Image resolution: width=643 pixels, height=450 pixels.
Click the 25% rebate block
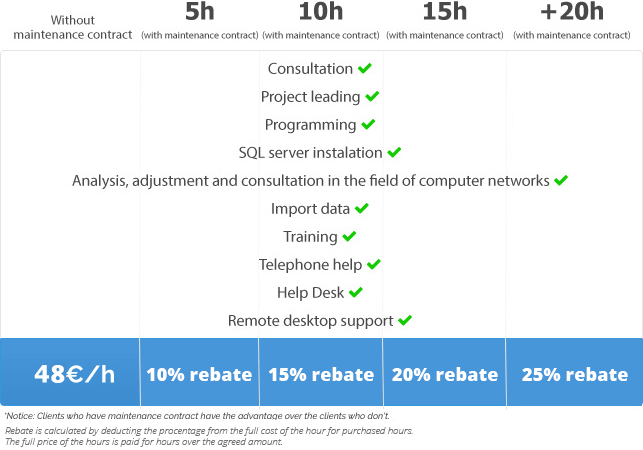575,372
